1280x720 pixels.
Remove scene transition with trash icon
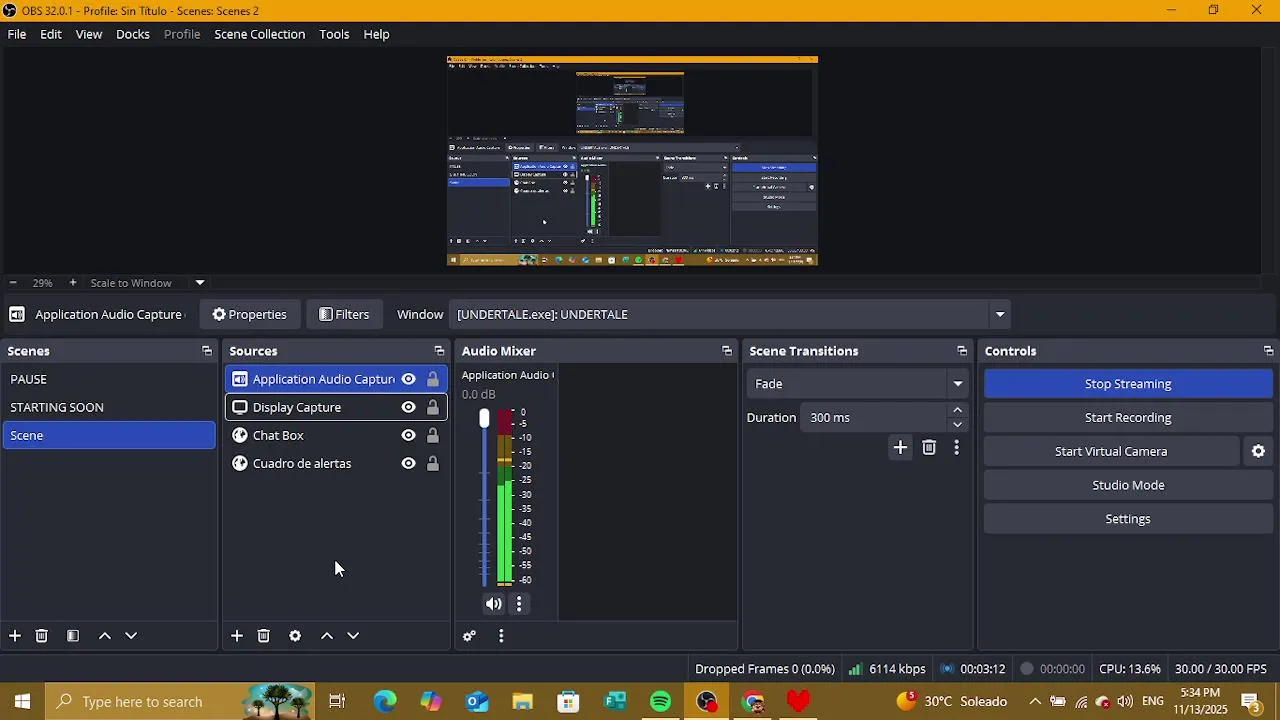(x=929, y=448)
